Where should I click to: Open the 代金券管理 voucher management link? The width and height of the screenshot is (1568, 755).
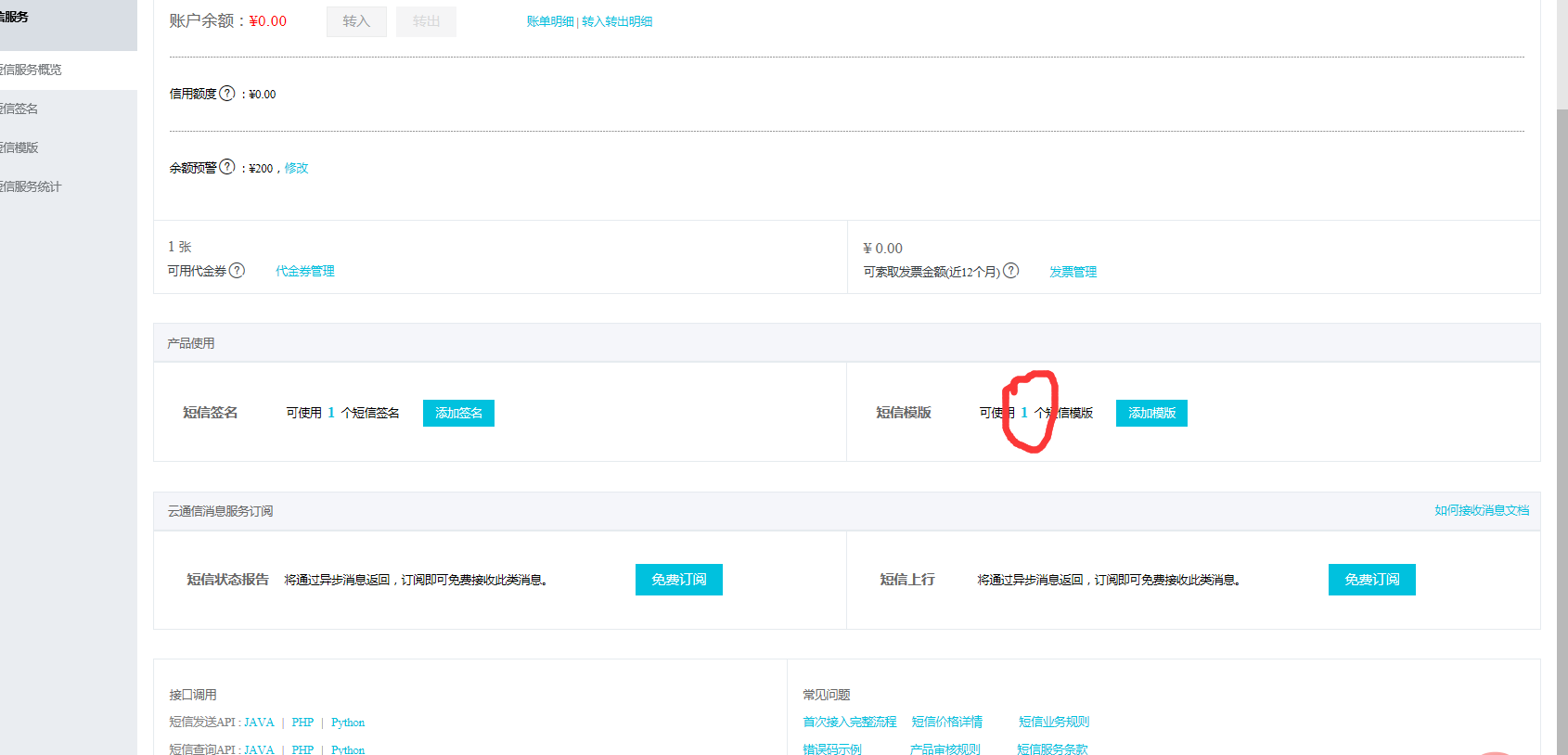(x=305, y=271)
